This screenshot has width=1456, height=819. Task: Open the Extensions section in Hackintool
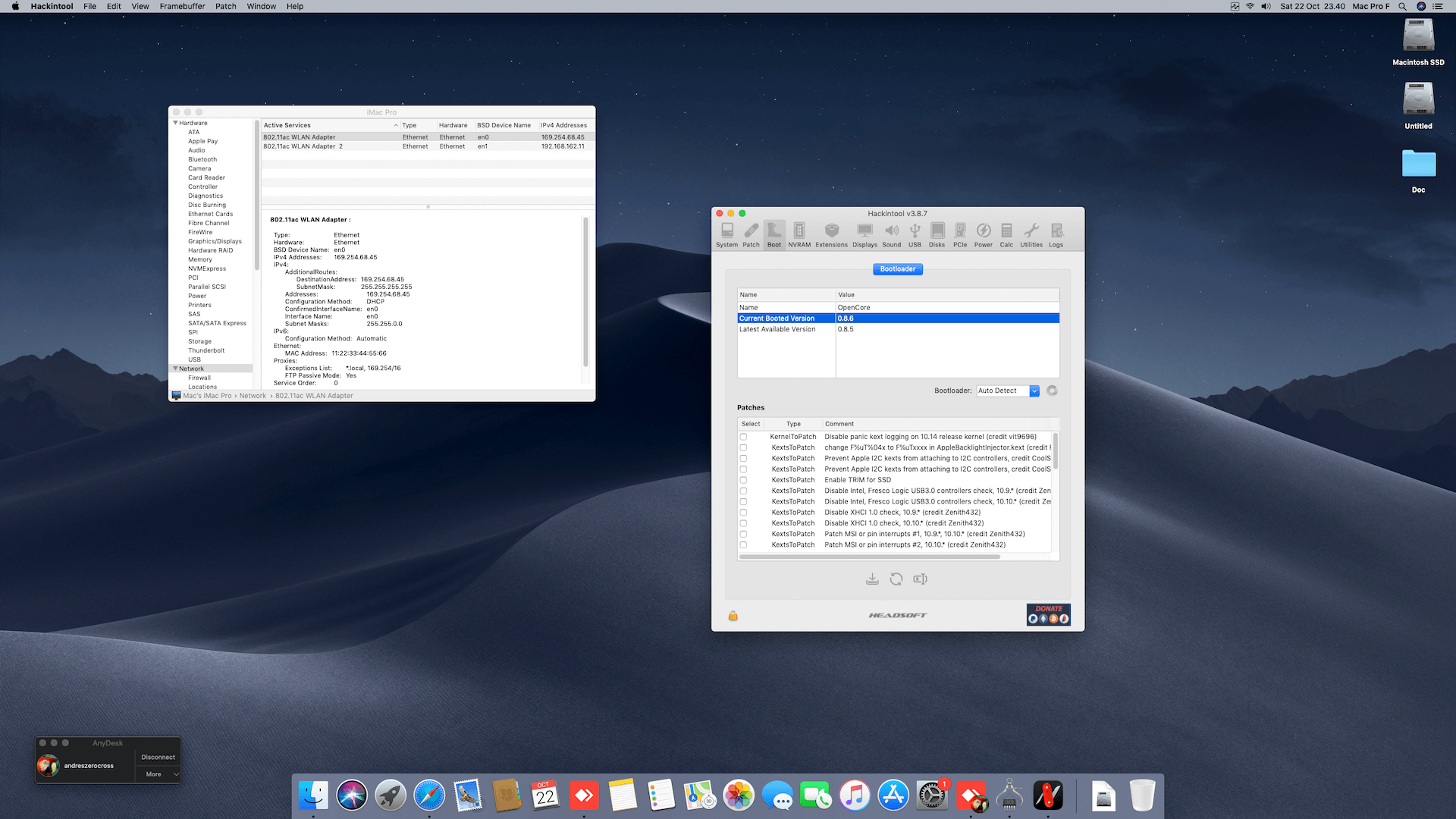tap(832, 234)
